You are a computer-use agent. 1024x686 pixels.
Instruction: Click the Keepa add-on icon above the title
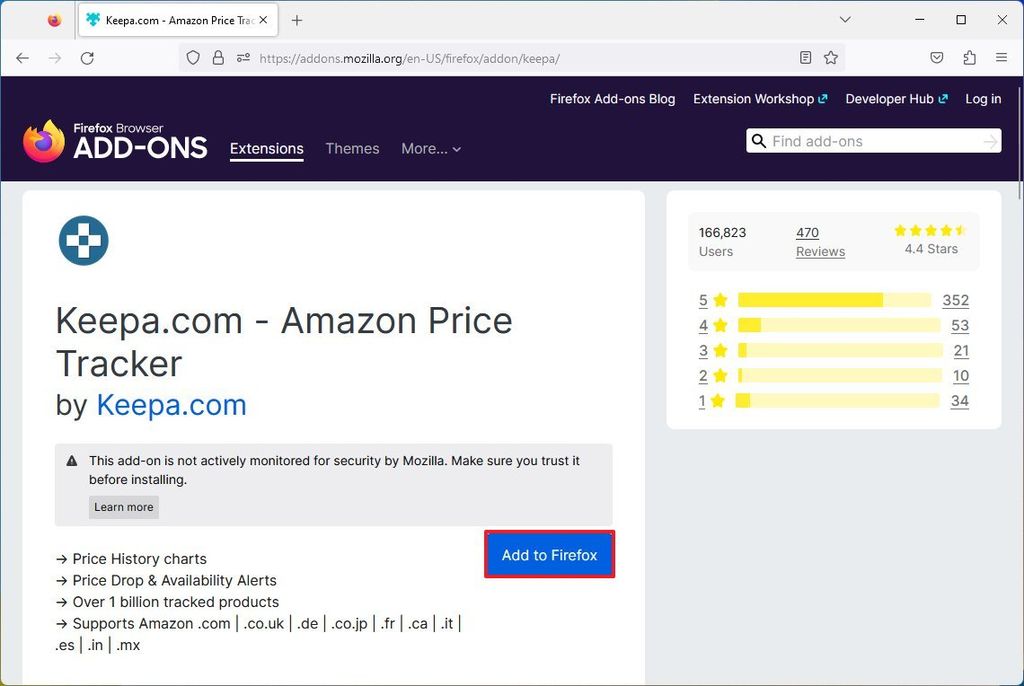click(x=83, y=240)
